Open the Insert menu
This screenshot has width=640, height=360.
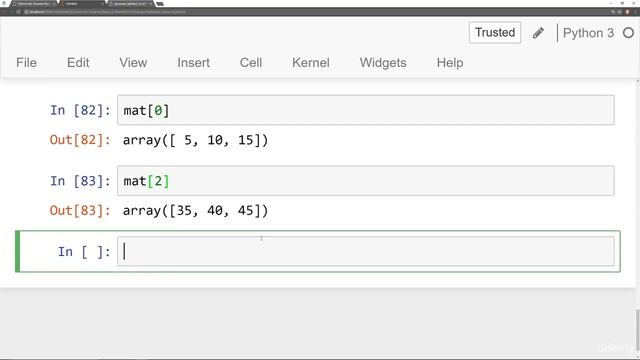[193, 63]
